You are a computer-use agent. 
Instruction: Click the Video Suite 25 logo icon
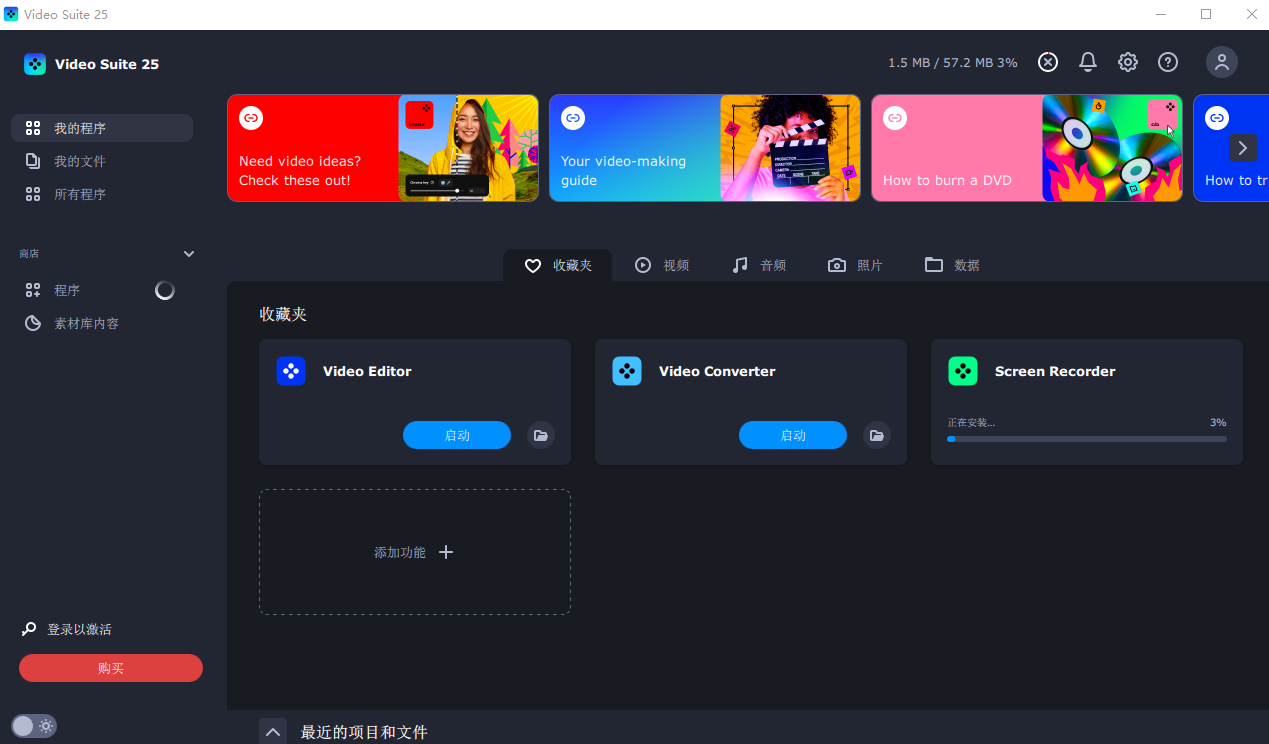[x=35, y=64]
